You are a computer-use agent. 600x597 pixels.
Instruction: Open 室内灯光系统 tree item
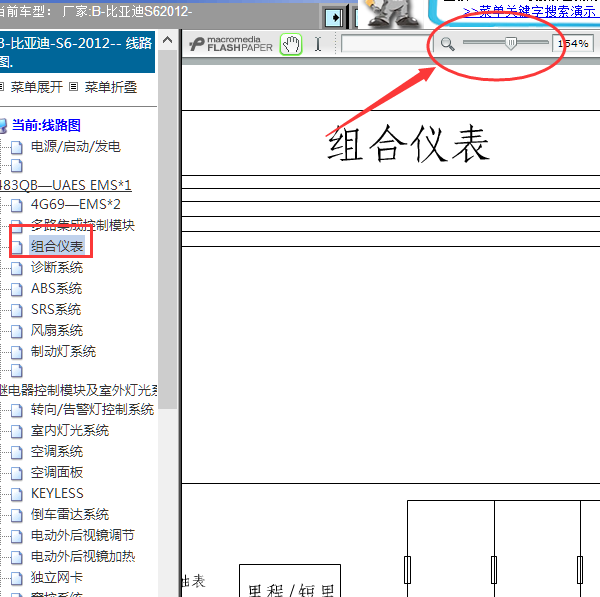[x=70, y=431]
